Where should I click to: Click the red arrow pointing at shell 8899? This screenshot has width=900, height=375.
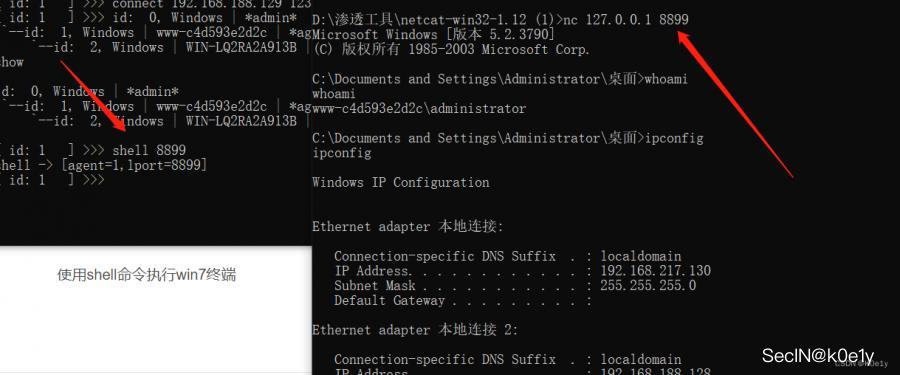click(x=94, y=99)
